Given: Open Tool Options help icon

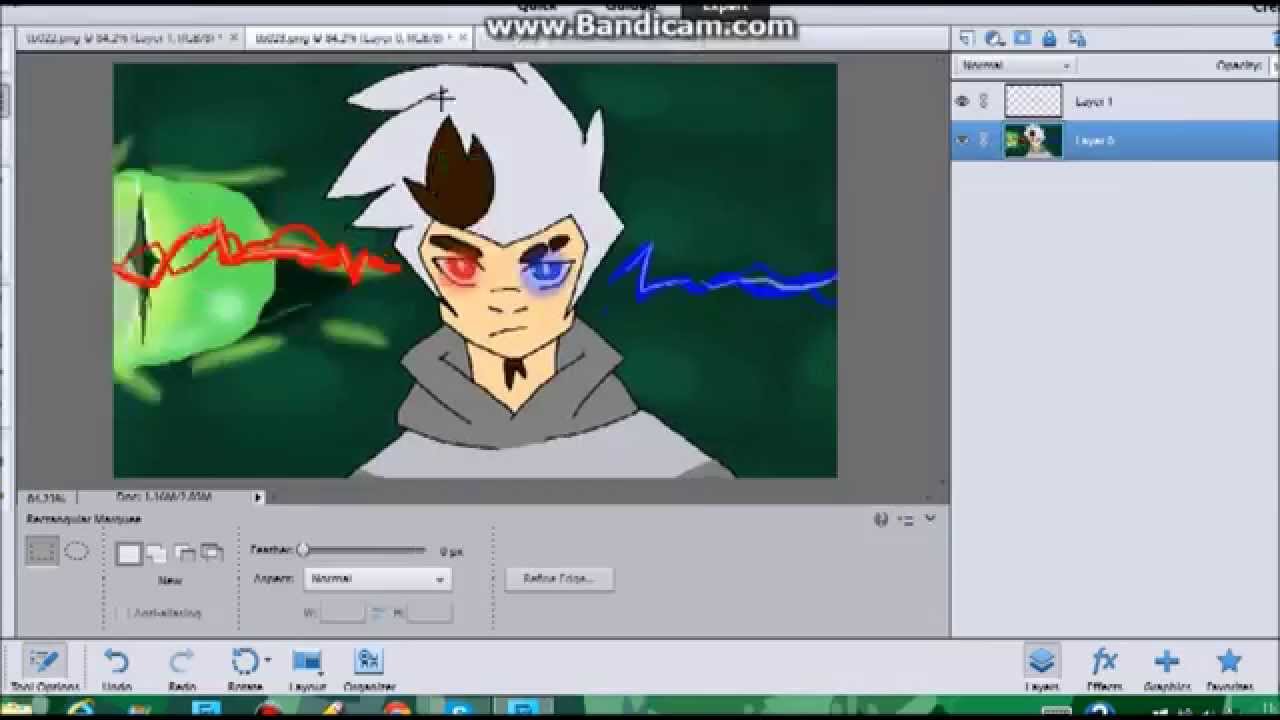Looking at the screenshot, I should [x=881, y=519].
